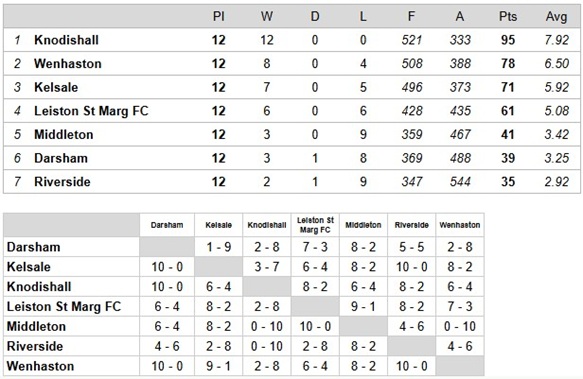Viewport: 583px width, 379px height.
Task: Open Darsham vs Riverside 5 - 5 result
Action: pyautogui.click(x=412, y=247)
